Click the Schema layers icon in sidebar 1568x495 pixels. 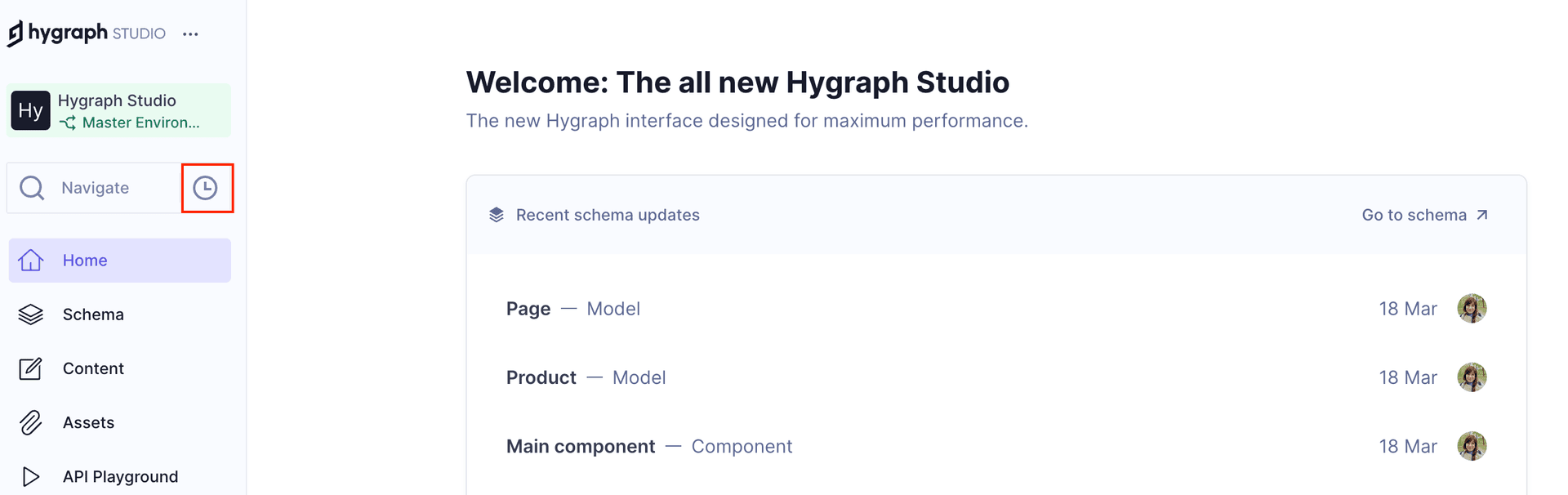31,314
